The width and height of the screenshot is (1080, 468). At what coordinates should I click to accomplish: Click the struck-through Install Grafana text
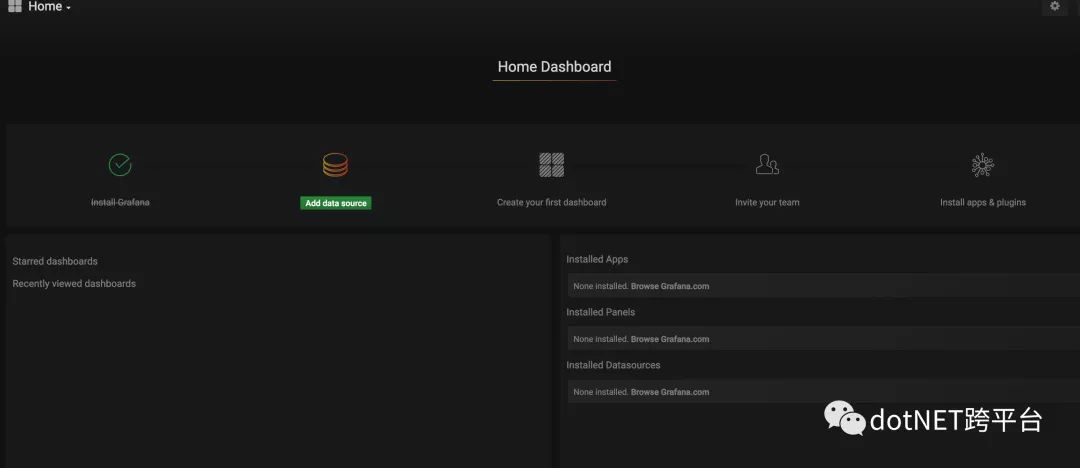(x=120, y=203)
